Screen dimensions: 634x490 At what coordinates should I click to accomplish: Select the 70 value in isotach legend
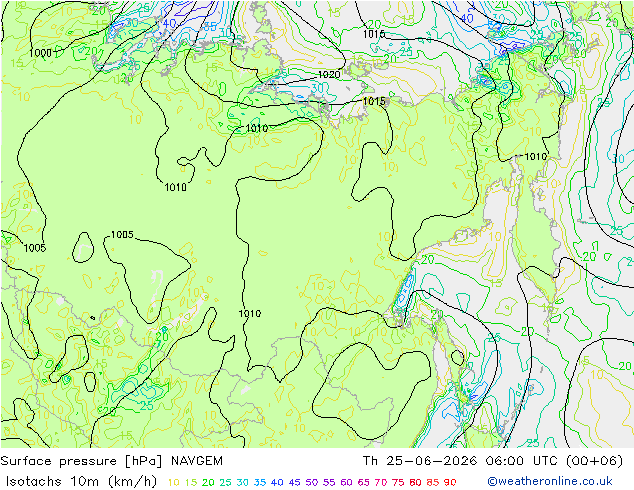pyautogui.click(x=381, y=482)
